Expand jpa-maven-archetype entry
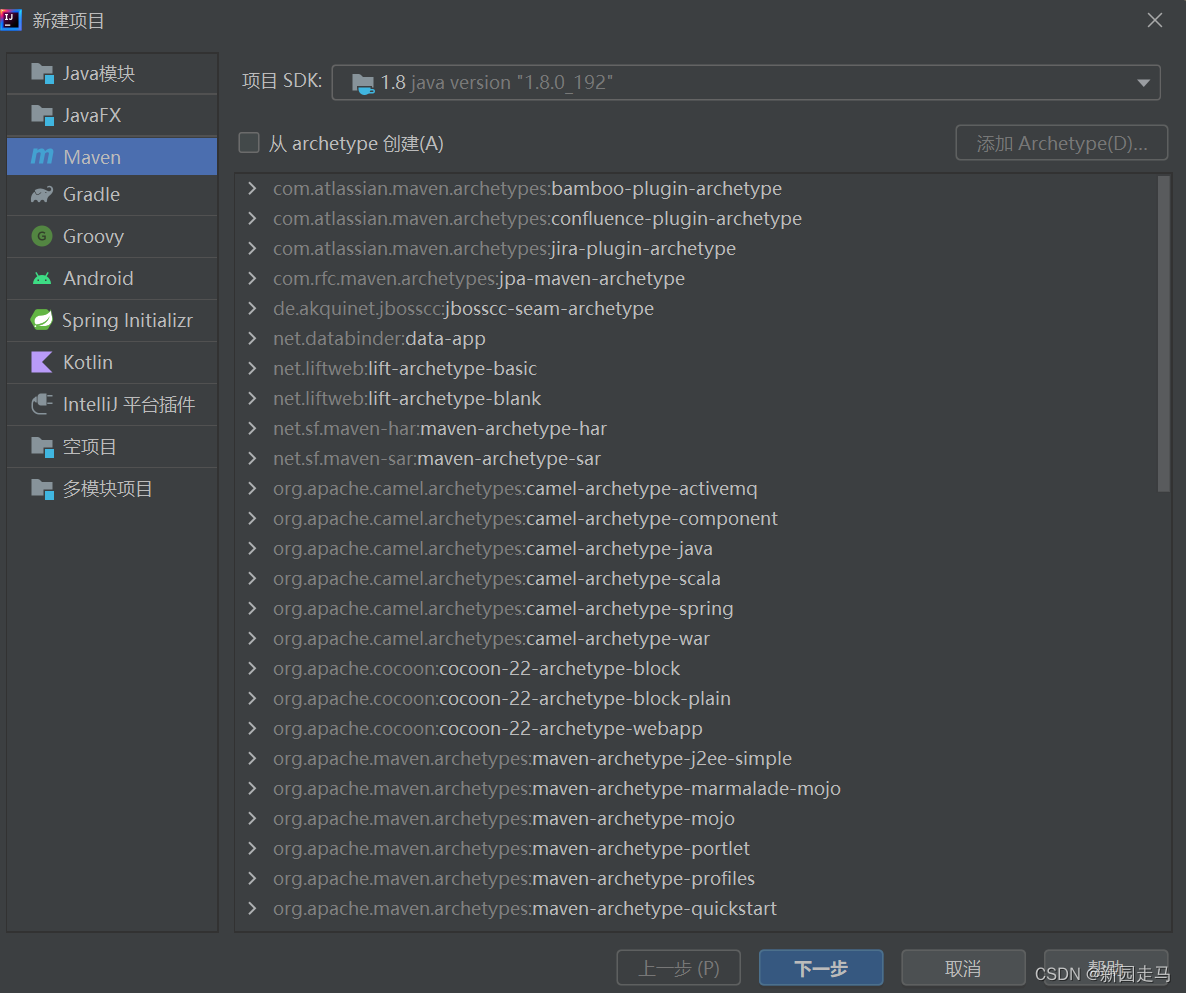The height and width of the screenshot is (993, 1186). (x=253, y=278)
